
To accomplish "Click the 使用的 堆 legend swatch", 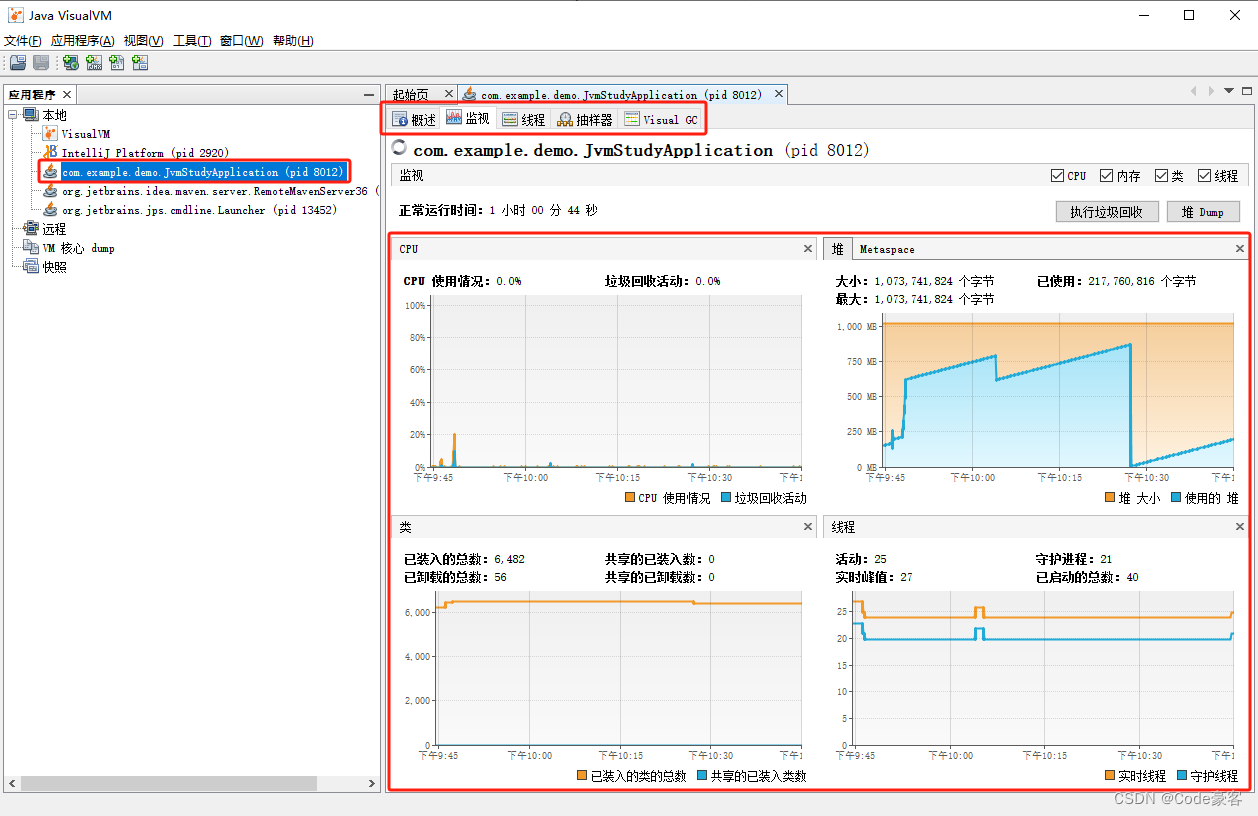I will tap(1176, 497).
